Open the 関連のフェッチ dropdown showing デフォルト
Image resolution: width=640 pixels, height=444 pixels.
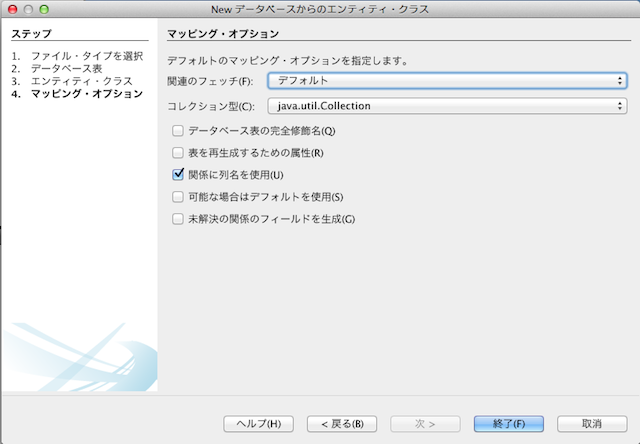tap(447, 80)
